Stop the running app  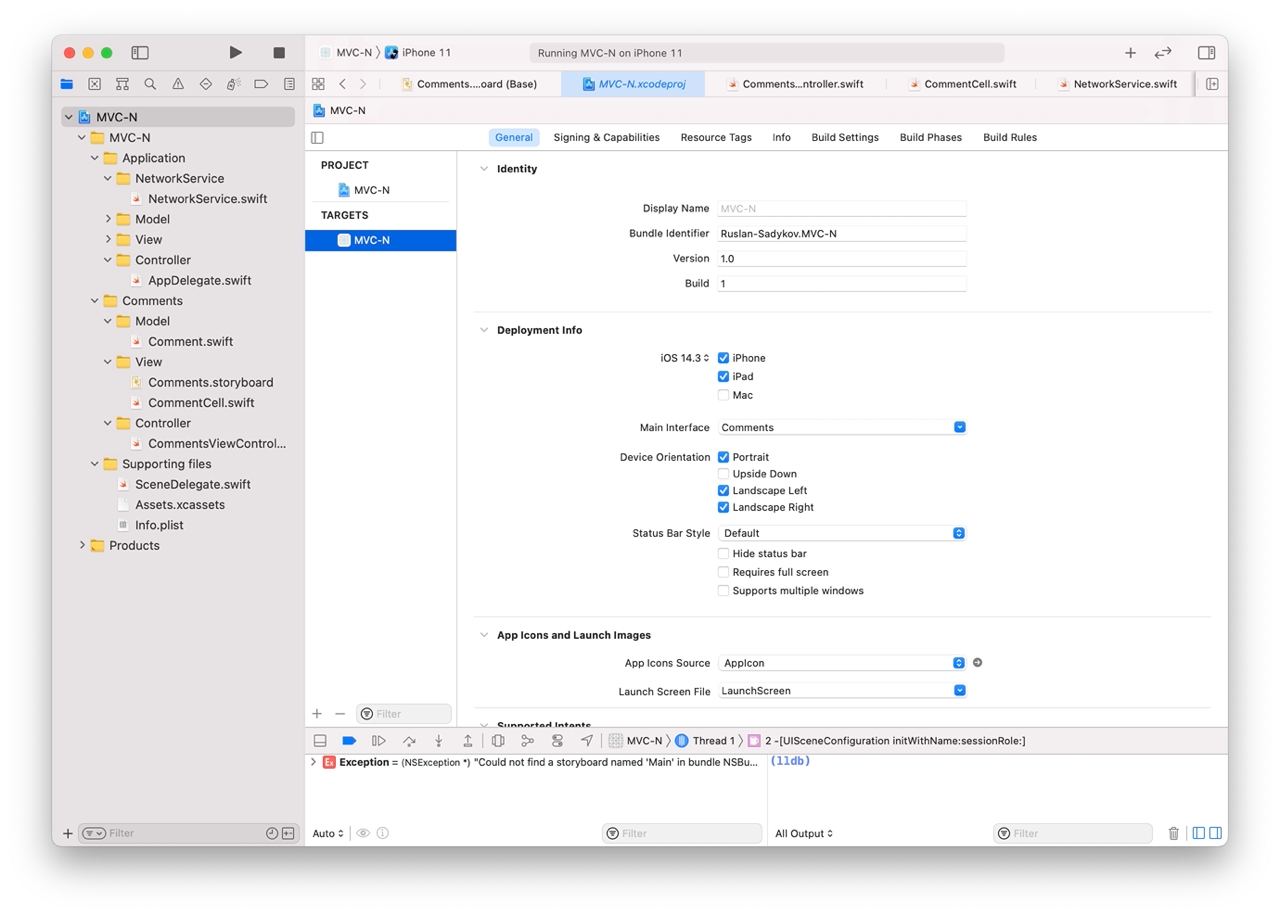279,52
